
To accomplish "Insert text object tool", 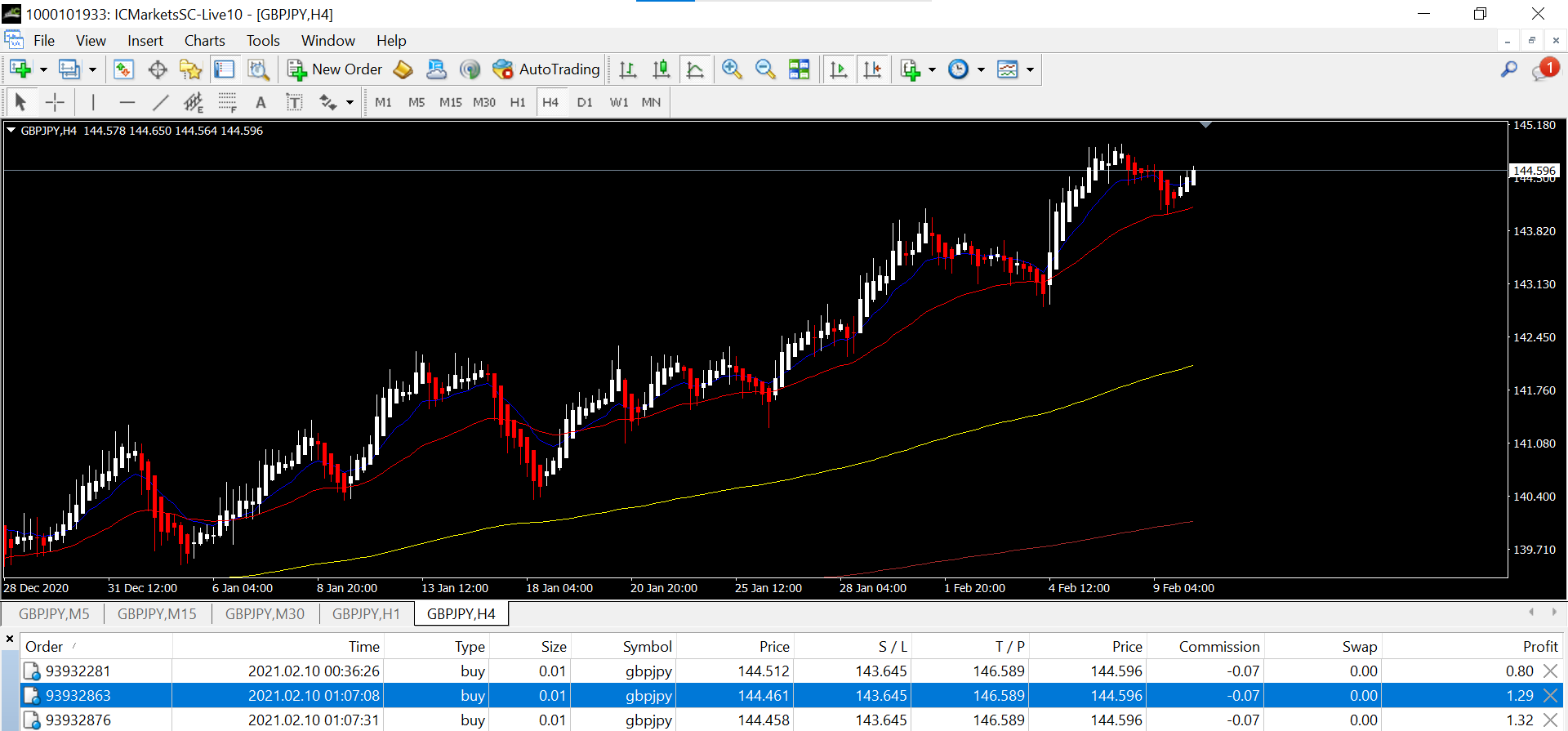I will pos(261,102).
